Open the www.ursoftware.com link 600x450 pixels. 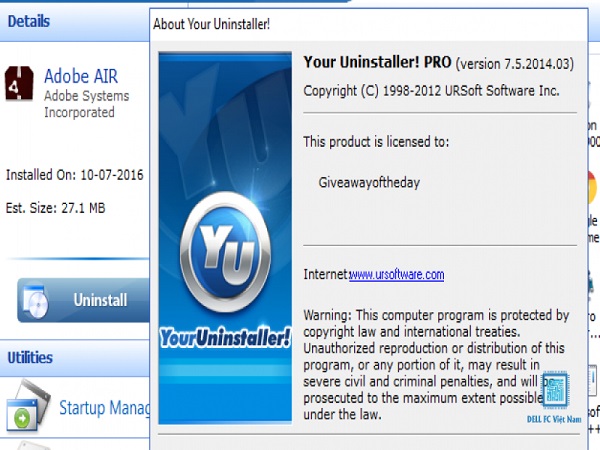(x=396, y=275)
